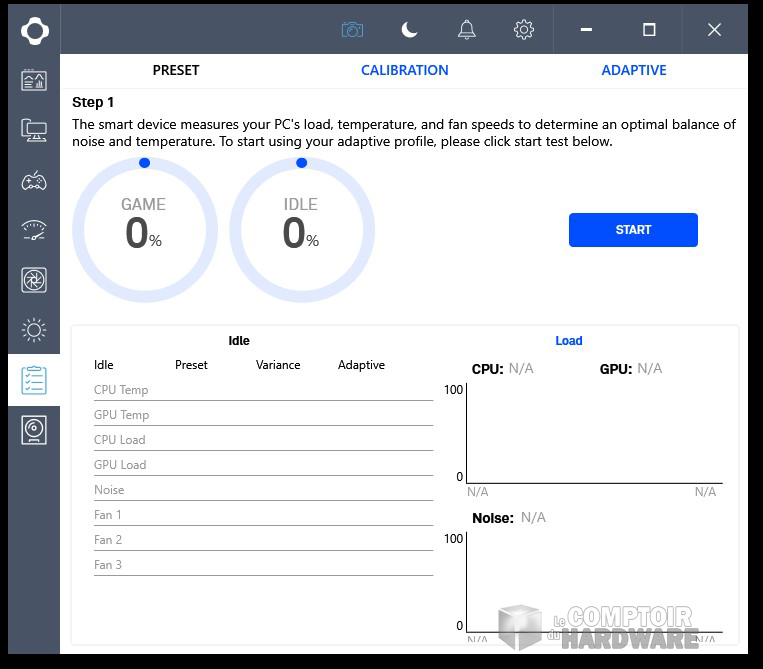Image resolution: width=763 pixels, height=669 pixels.
Task: Open the fan cooling sidebar icon
Action: (34, 280)
